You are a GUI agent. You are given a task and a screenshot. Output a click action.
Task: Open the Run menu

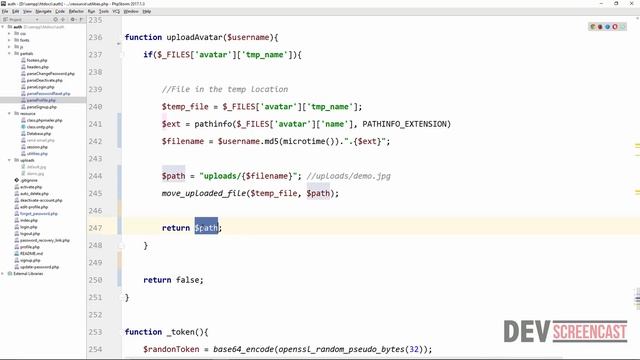pyautogui.click(x=91, y=11)
